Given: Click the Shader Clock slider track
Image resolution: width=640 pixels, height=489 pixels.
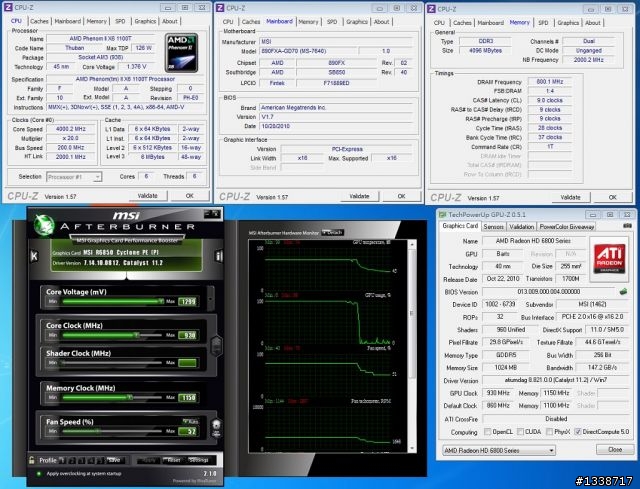Looking at the screenshot, I should click(112, 362).
